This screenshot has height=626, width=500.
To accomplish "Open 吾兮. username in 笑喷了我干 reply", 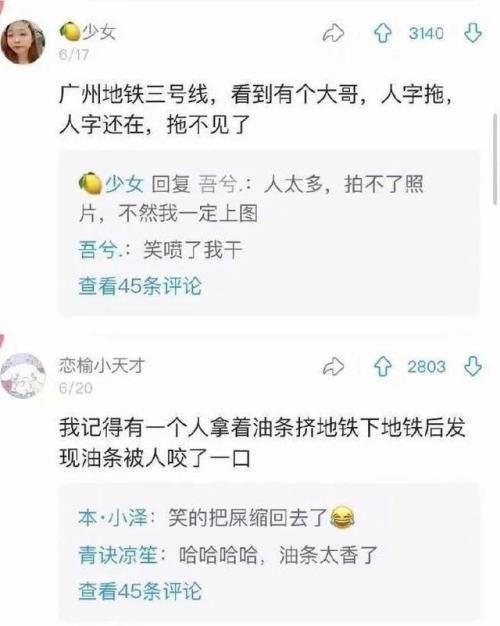I will [x=100, y=250].
